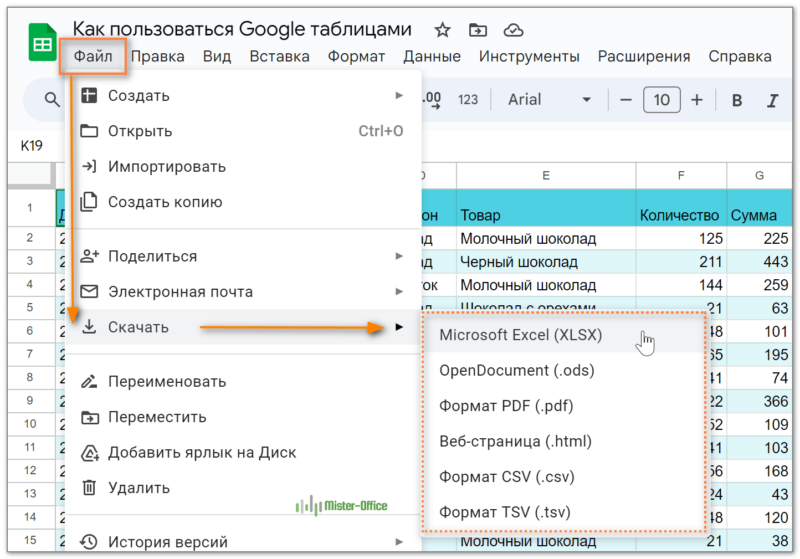Click sum cell with value 366

[x=759, y=401]
